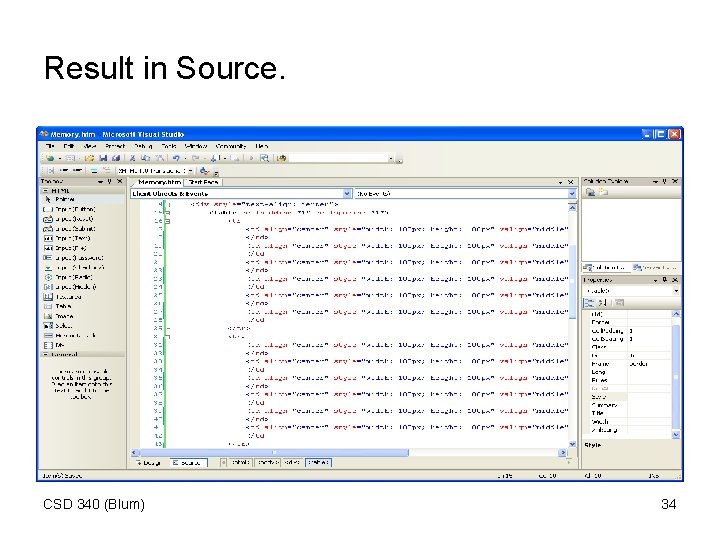Click the <div> tag navigator button
This screenshot has width=720, height=540.
point(292,462)
